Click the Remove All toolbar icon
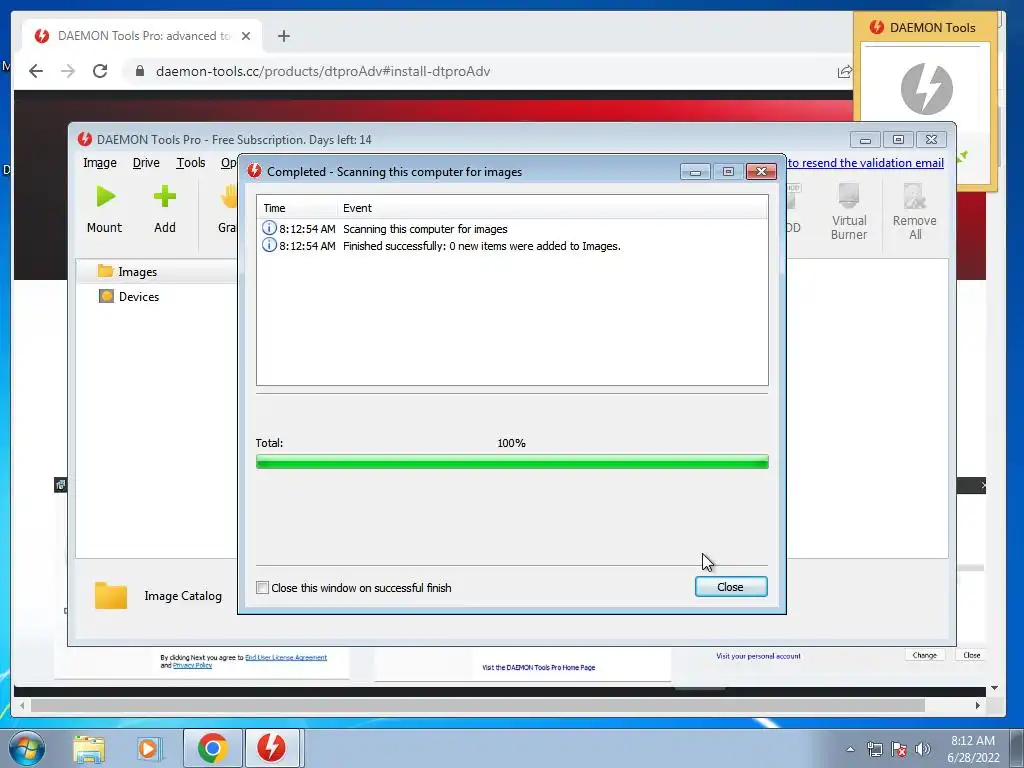Viewport: 1024px width, 768px height. pyautogui.click(x=914, y=211)
